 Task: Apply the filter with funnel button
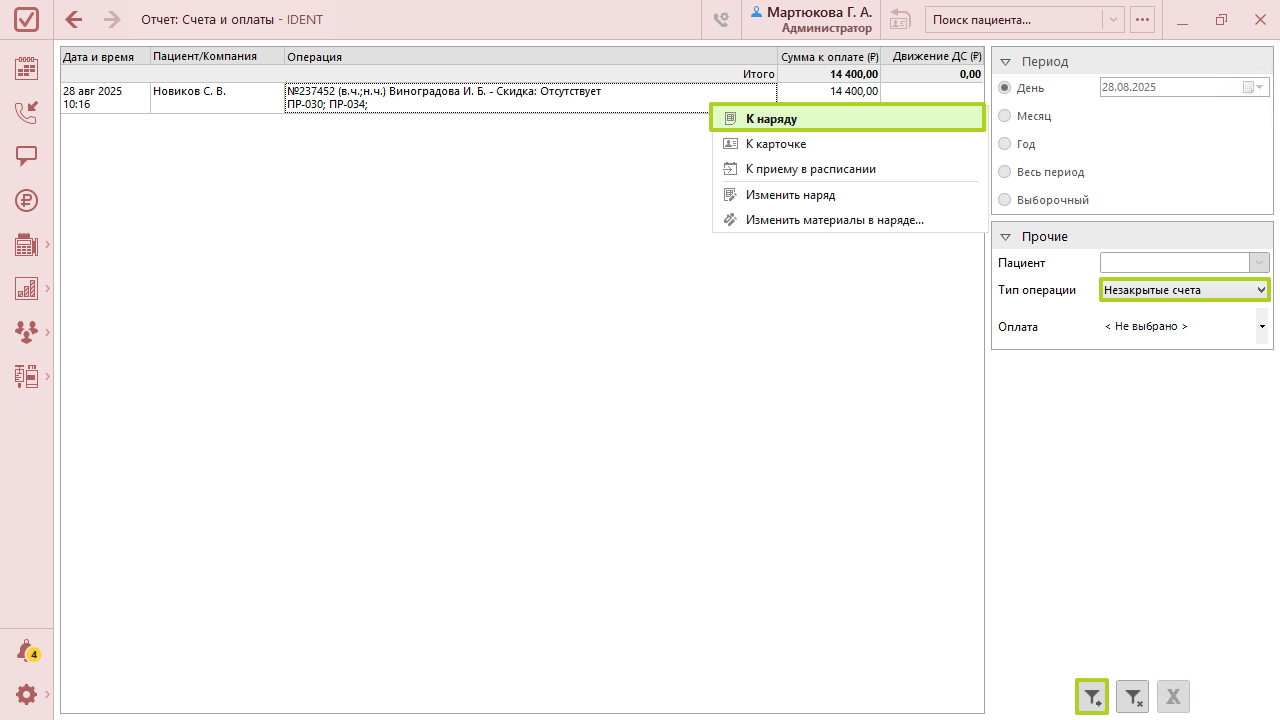point(1092,696)
